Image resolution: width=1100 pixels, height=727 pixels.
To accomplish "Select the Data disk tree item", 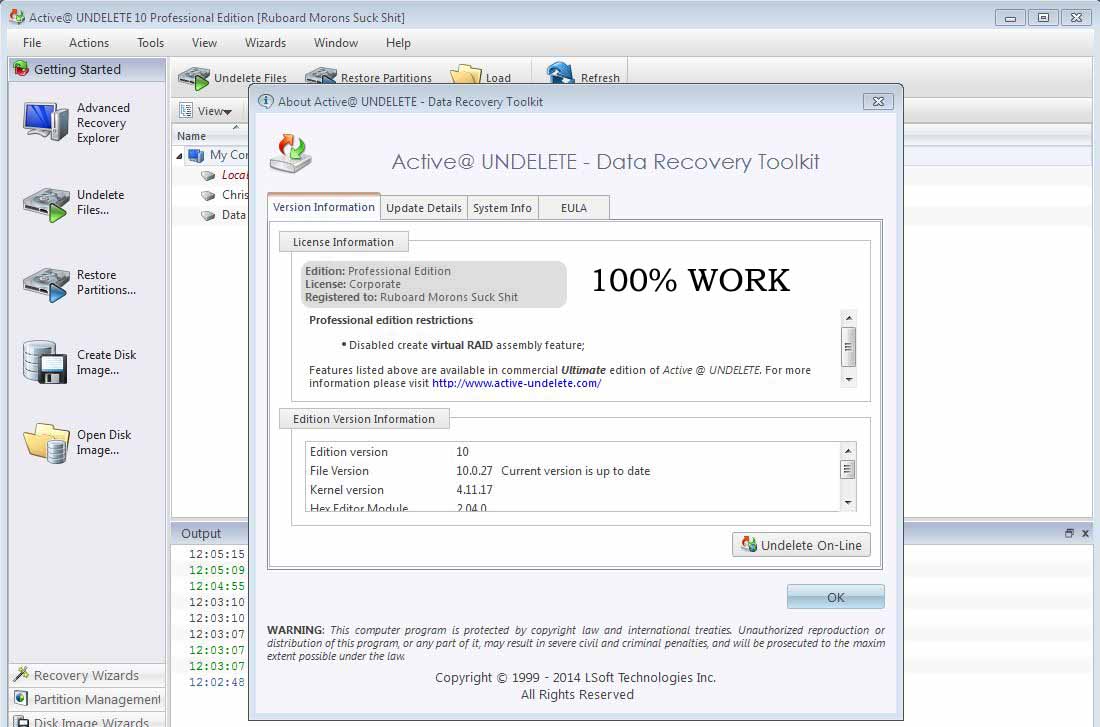I will pos(228,215).
